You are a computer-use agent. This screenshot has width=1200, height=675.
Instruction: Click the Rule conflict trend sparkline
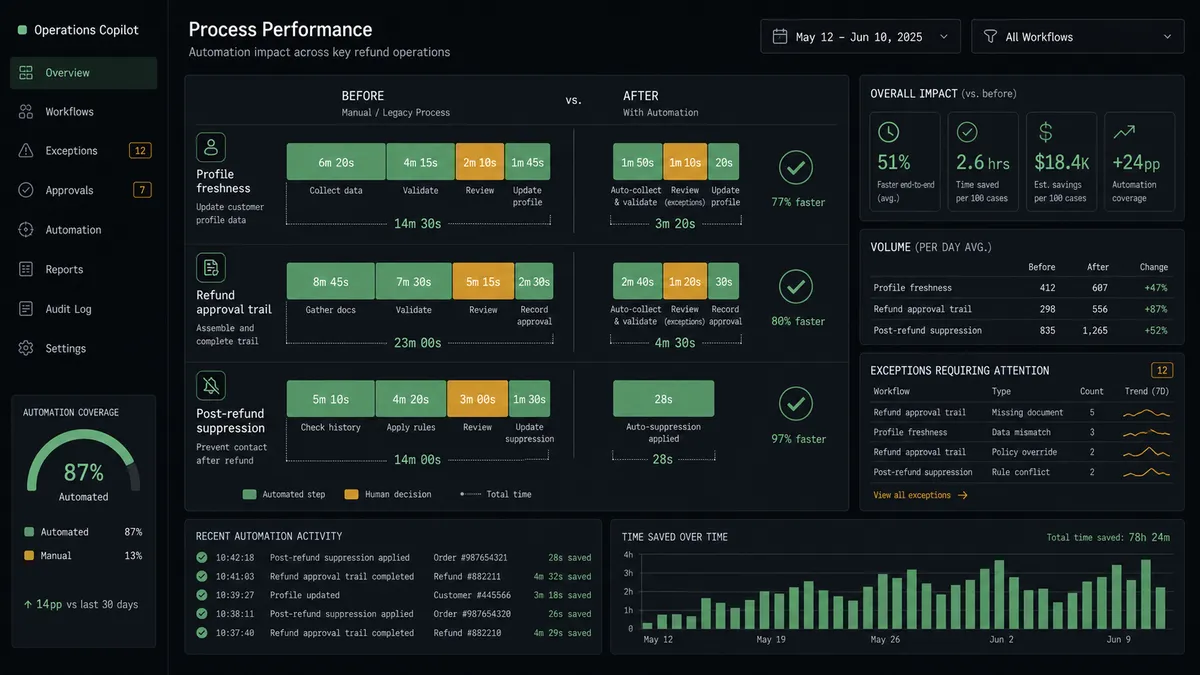pyautogui.click(x=1146, y=472)
